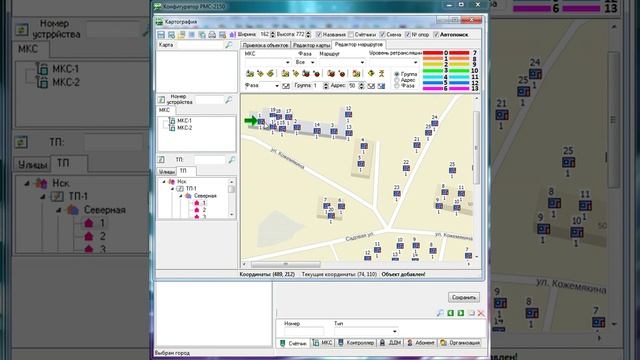
Task: Switch to Редактор карты tab
Action: [311, 45]
